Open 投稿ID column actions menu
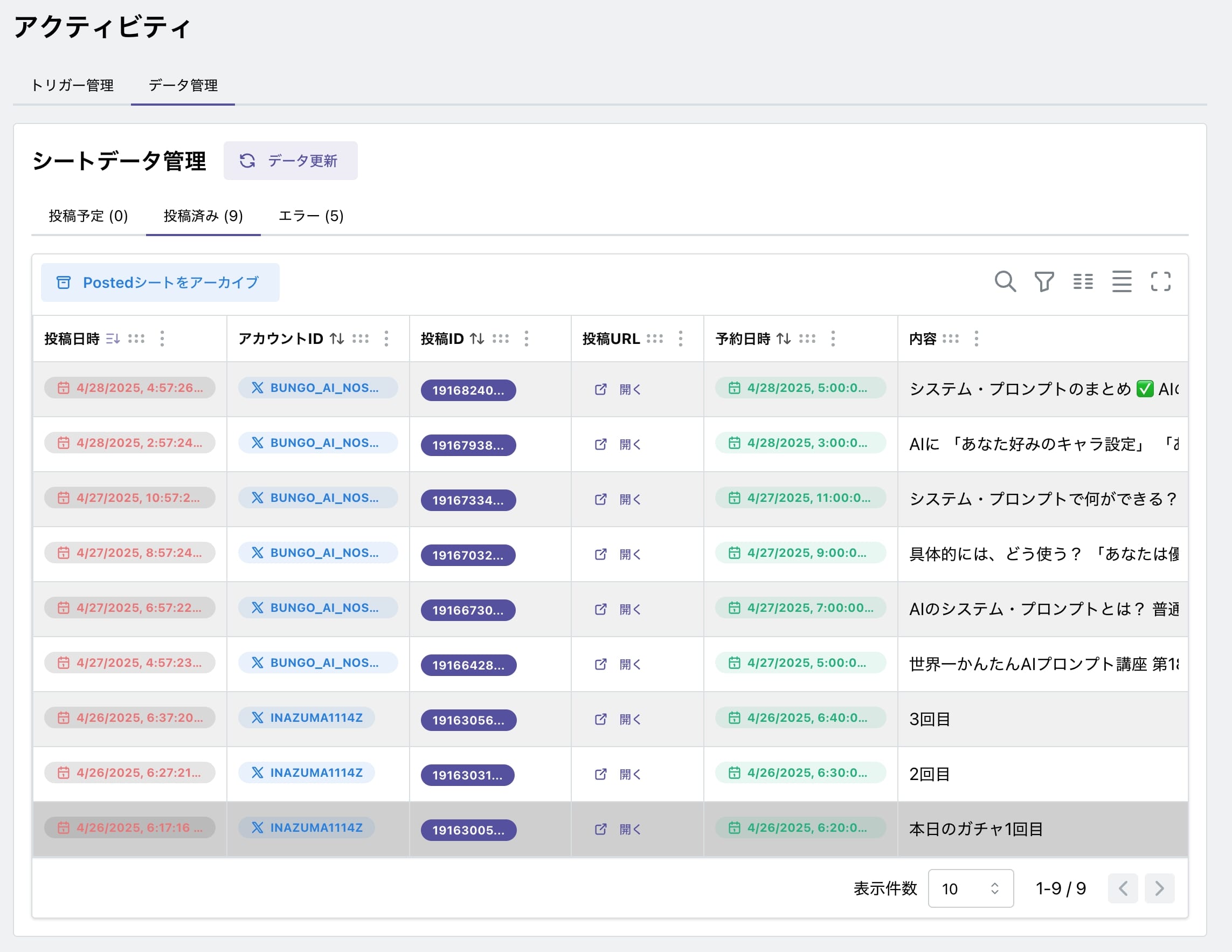This screenshot has height=952, width=1232. tap(527, 339)
